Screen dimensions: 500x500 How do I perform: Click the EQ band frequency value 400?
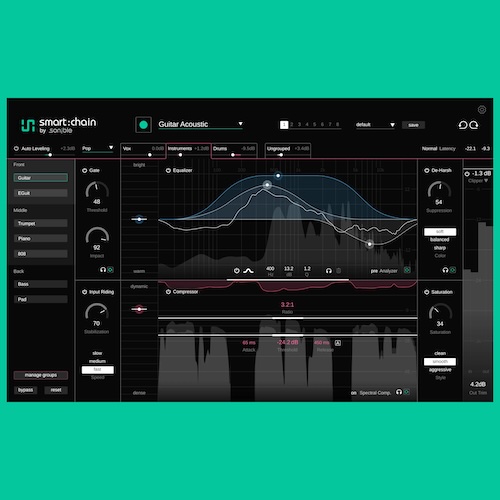(x=270, y=269)
